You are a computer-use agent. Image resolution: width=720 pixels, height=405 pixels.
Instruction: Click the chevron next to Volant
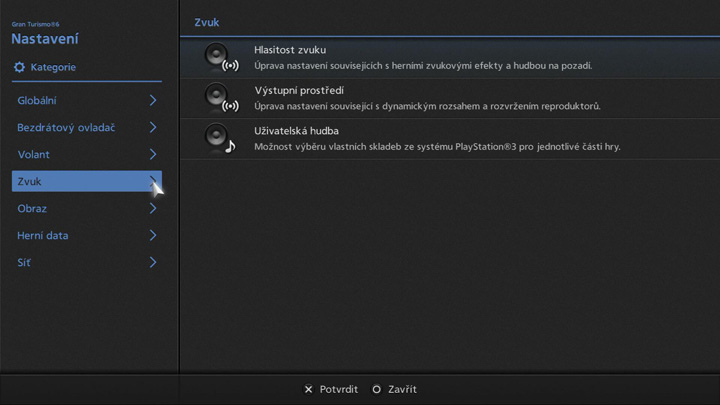coord(153,155)
